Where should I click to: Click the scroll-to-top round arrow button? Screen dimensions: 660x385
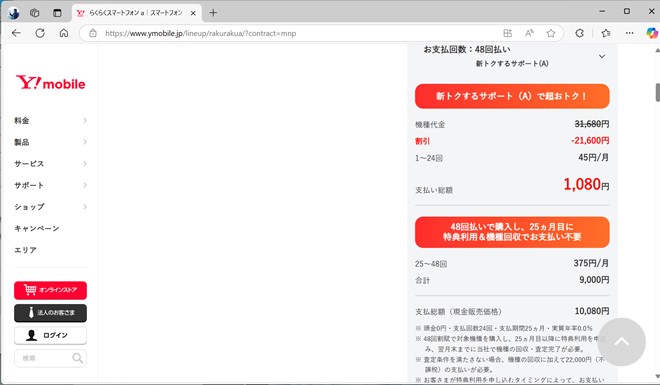pos(621,342)
